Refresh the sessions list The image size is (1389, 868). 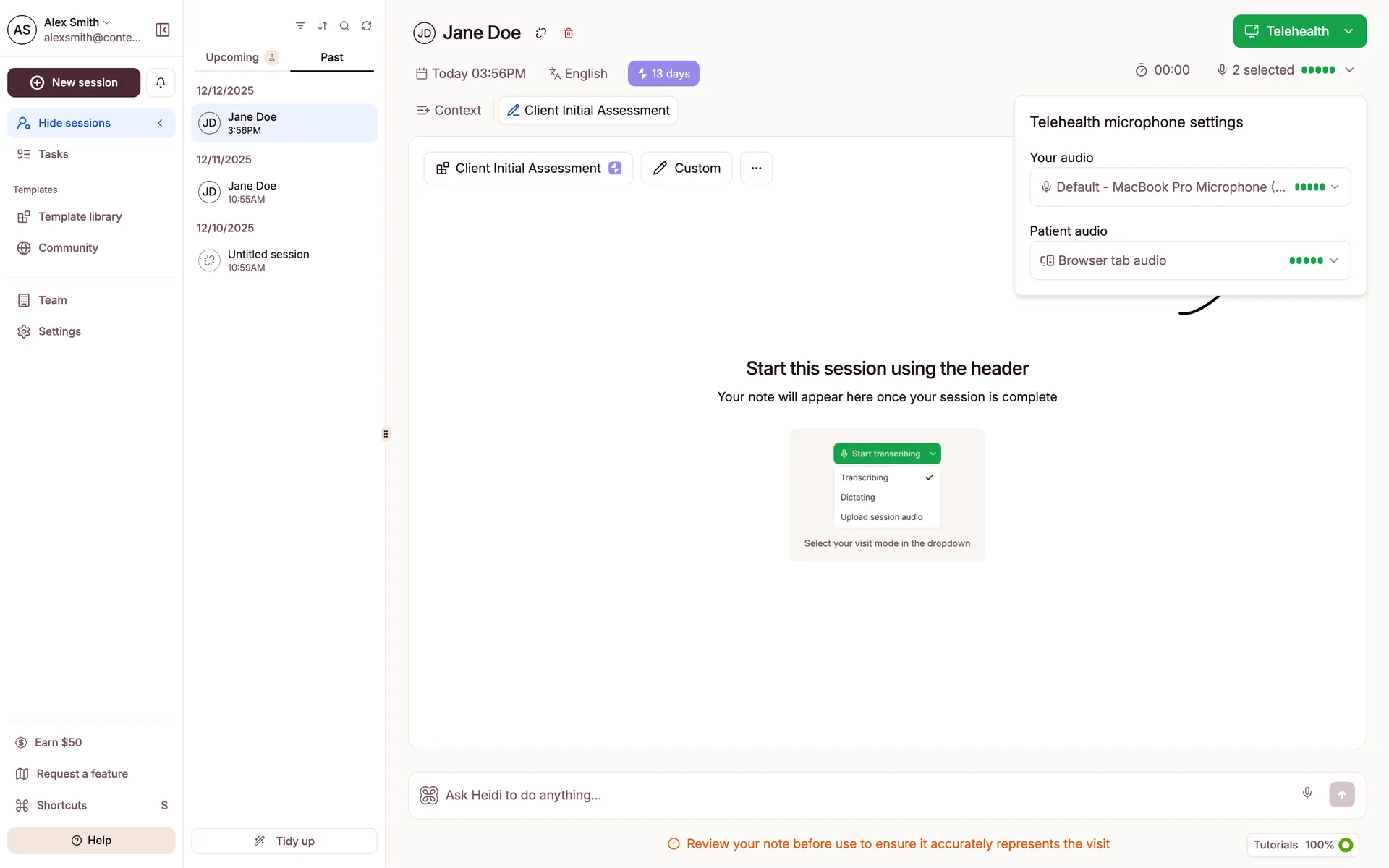pos(367,26)
